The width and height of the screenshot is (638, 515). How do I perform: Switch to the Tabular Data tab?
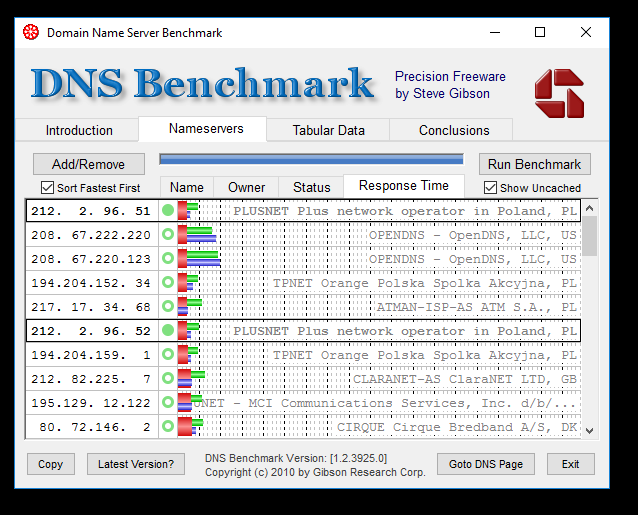pyautogui.click(x=328, y=130)
